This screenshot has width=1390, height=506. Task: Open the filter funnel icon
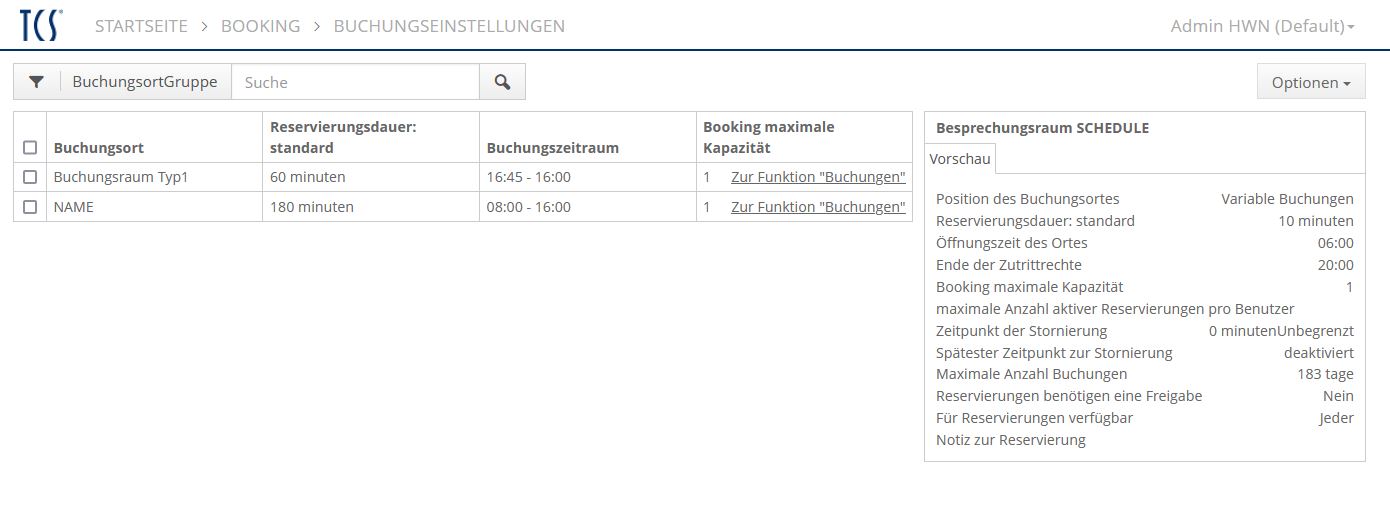click(37, 82)
